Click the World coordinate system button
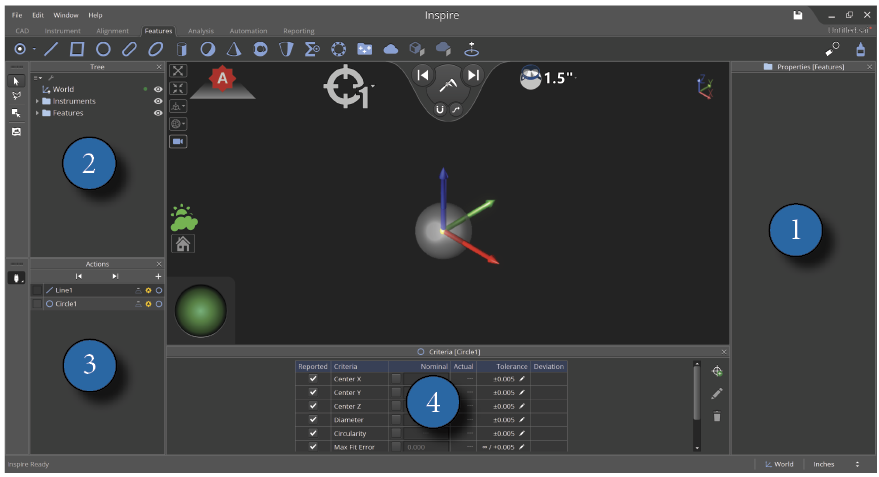This screenshot has width=879, height=477. click(x=779, y=464)
